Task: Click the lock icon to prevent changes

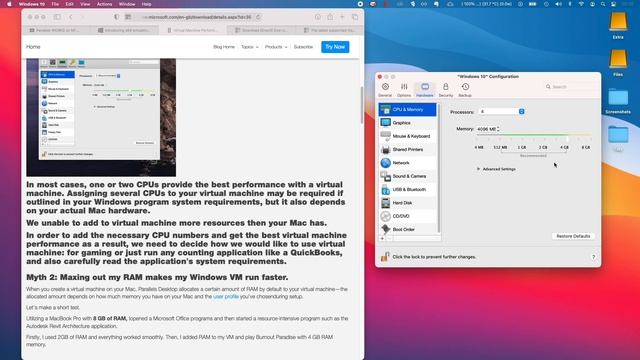Action: click(384, 256)
